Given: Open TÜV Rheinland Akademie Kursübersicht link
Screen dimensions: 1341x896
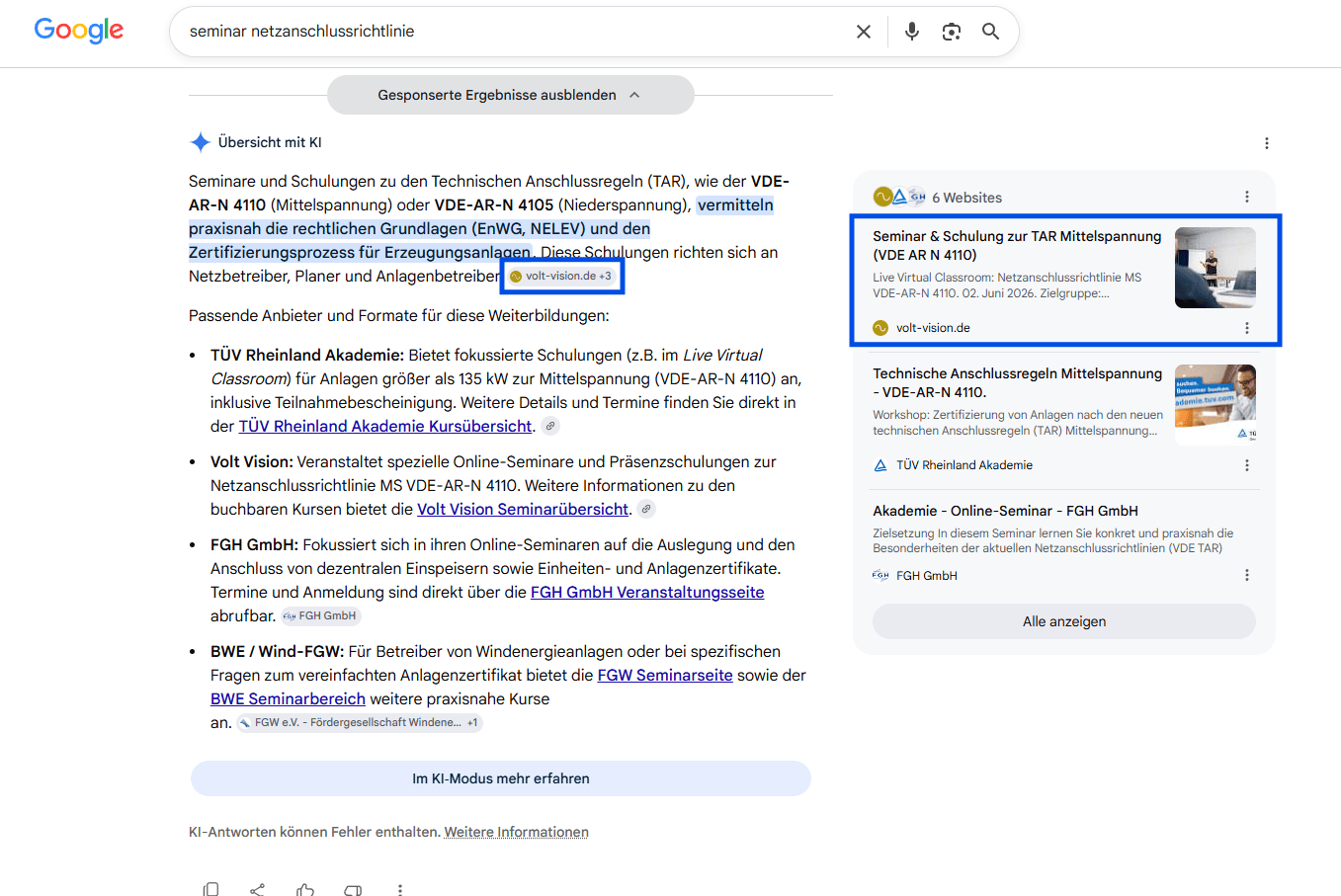Looking at the screenshot, I should pos(385,426).
